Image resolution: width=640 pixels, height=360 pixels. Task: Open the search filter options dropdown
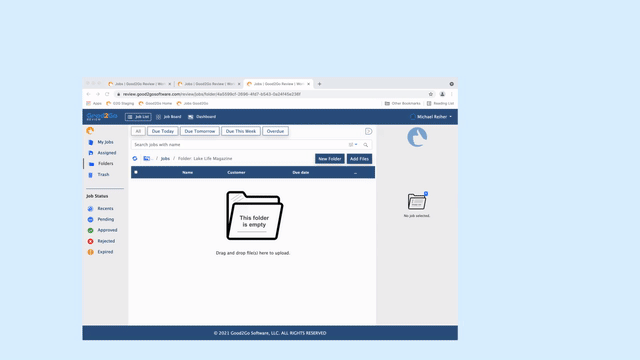click(x=353, y=144)
